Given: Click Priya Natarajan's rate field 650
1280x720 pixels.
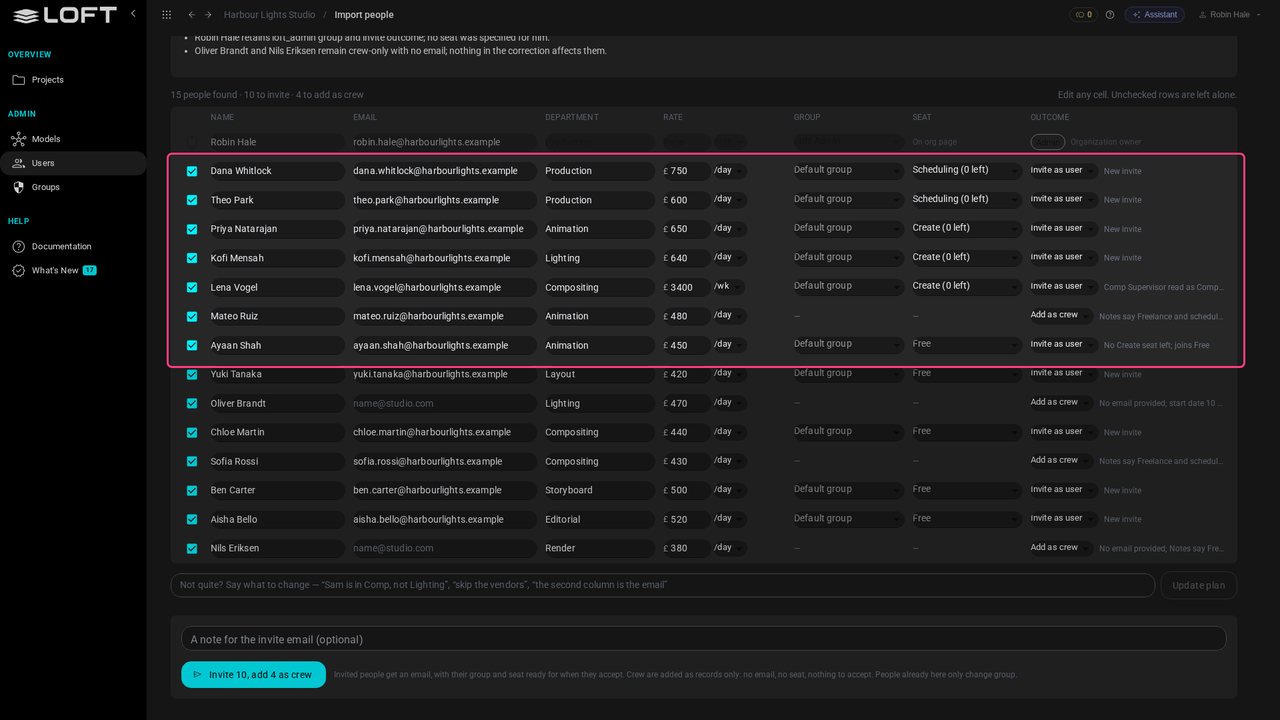Looking at the screenshot, I should click(x=688, y=229).
